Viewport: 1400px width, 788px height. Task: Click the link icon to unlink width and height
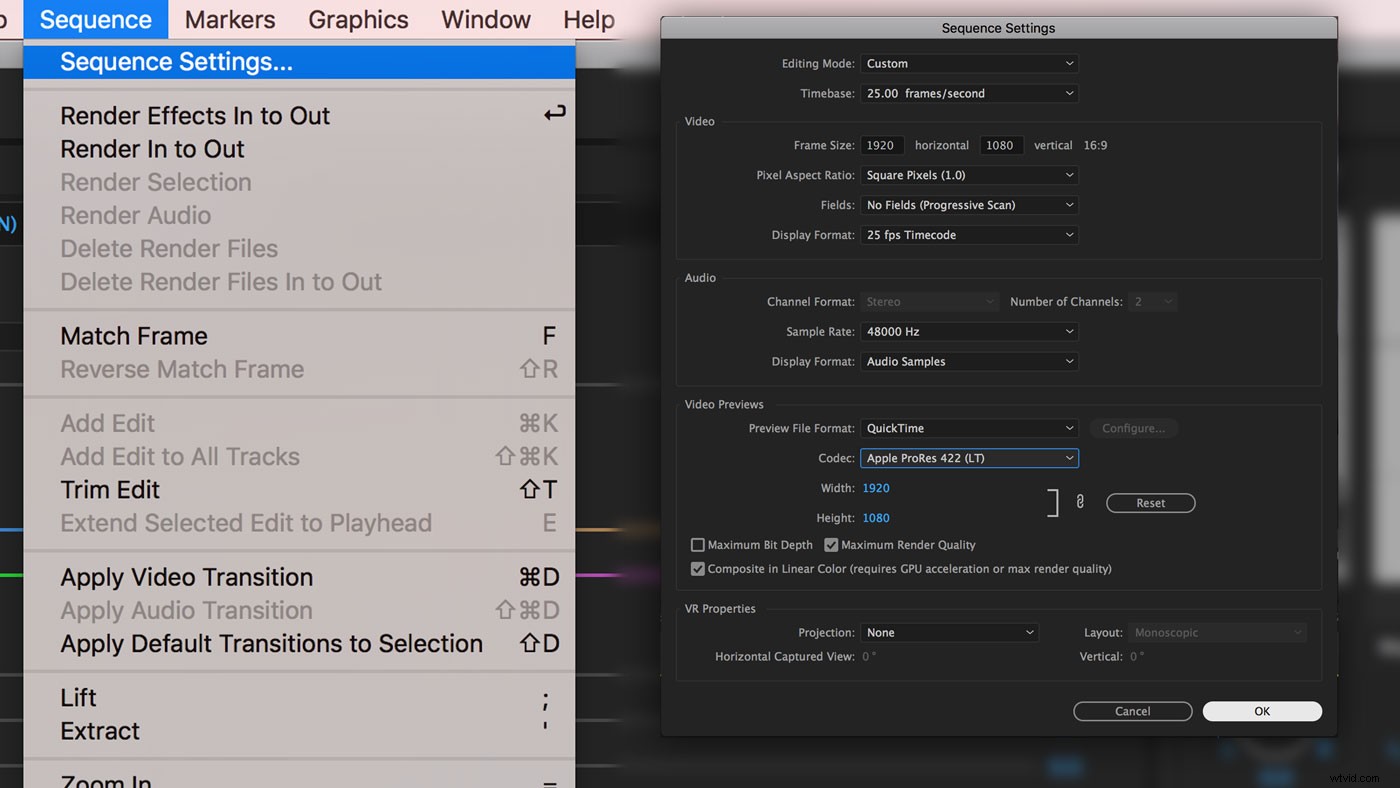(x=1081, y=503)
